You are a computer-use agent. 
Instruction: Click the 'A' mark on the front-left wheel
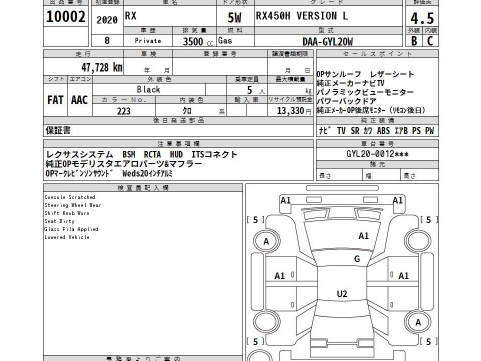pyautogui.click(x=266, y=241)
